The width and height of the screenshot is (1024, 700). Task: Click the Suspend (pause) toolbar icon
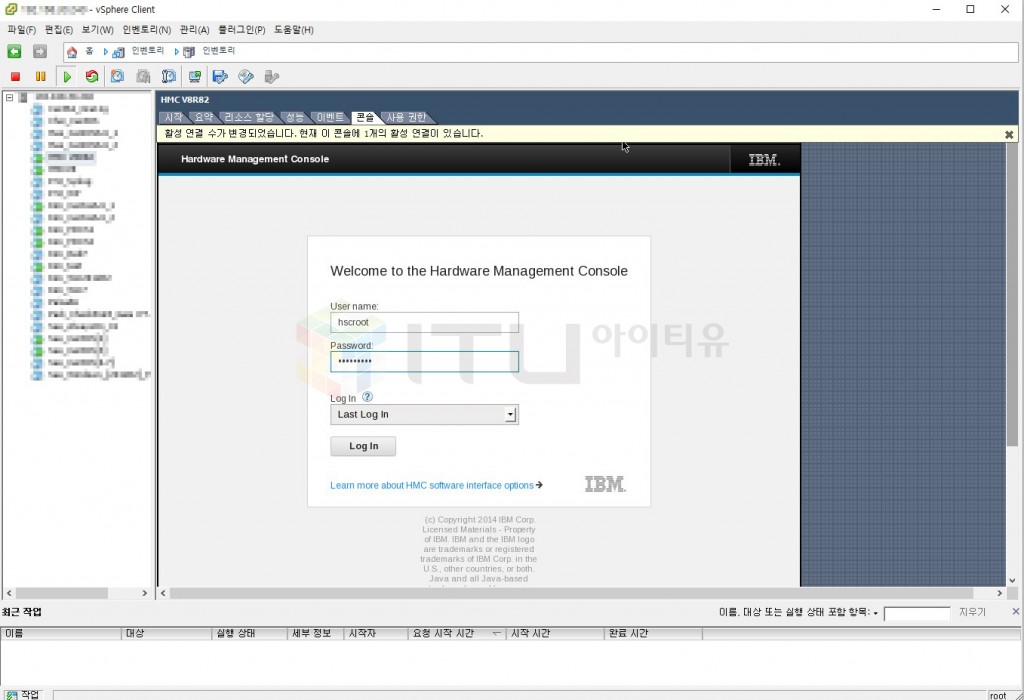point(41,76)
